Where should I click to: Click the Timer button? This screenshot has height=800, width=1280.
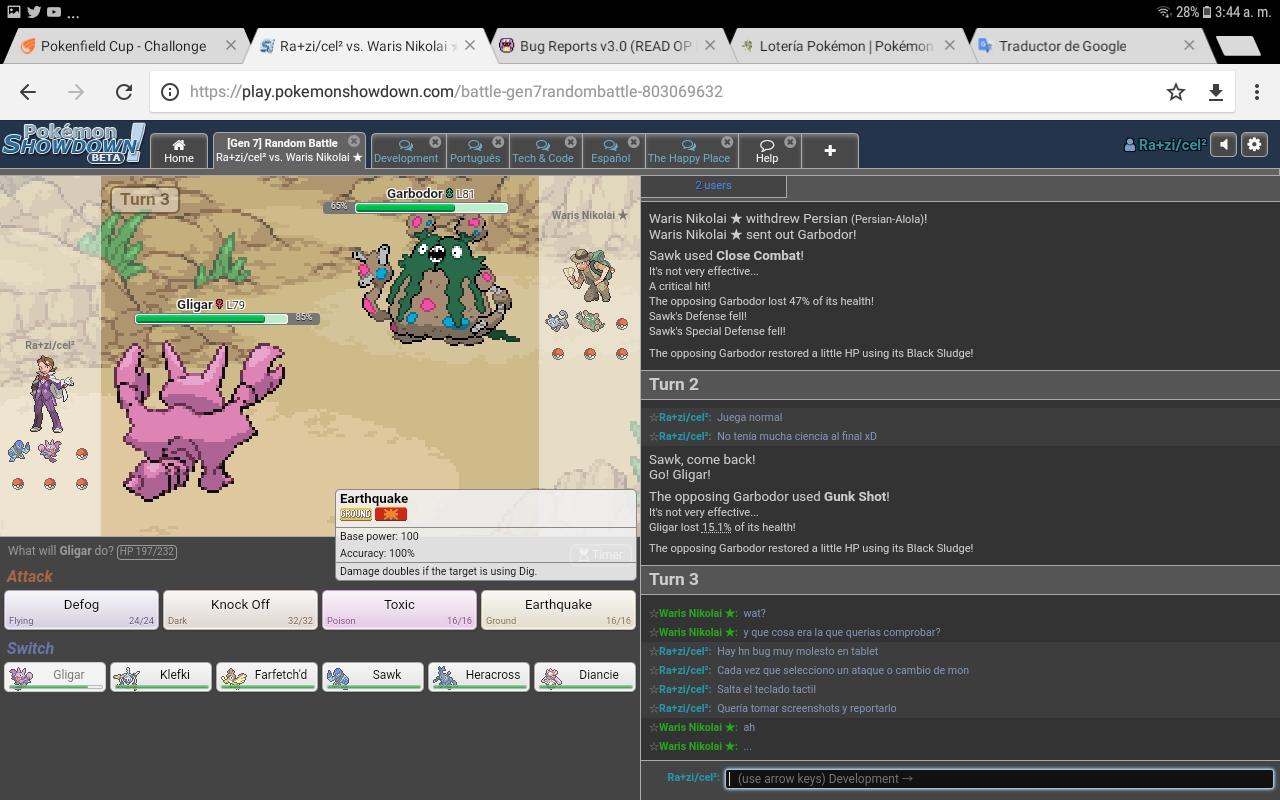(600, 554)
